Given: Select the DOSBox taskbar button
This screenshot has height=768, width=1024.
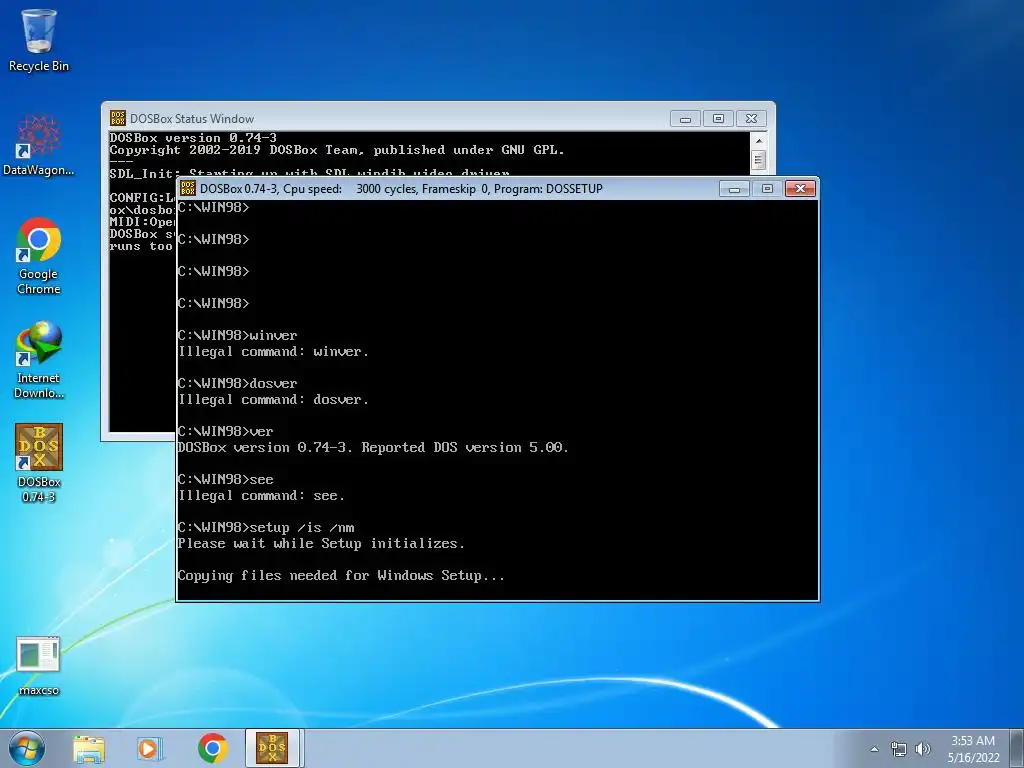Looking at the screenshot, I should pos(272,748).
